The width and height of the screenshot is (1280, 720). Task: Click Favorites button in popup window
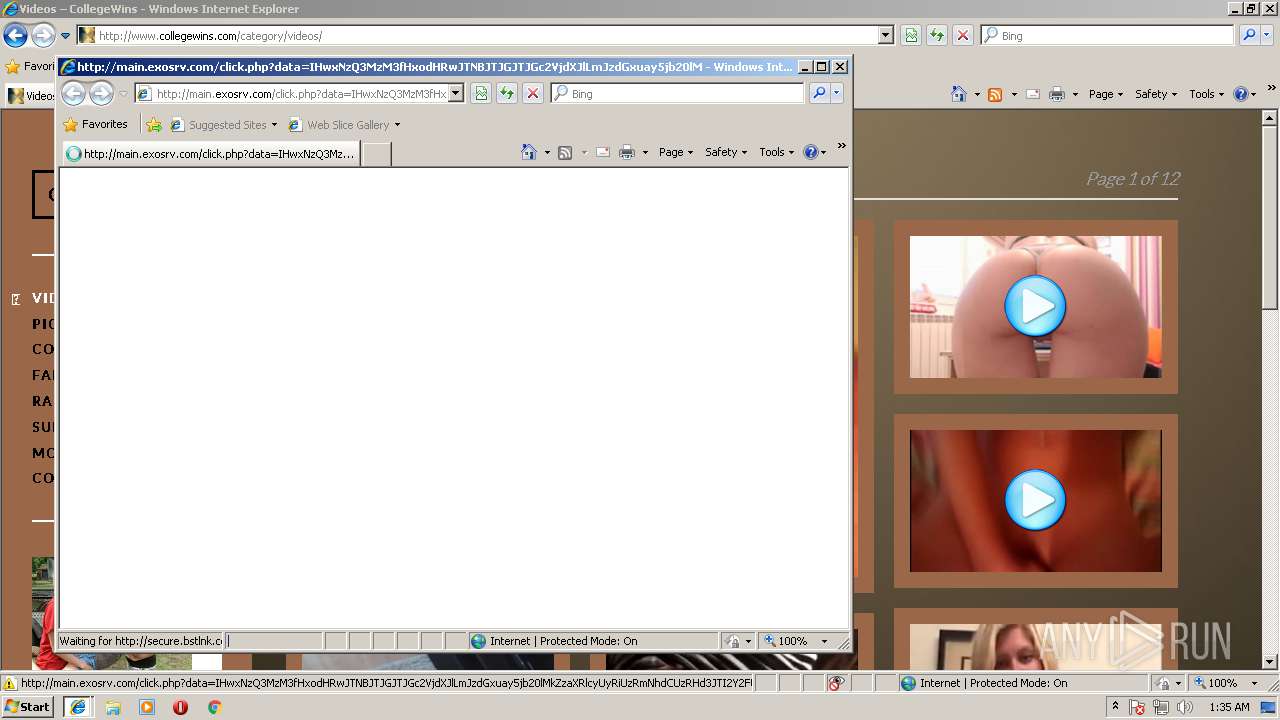[x=95, y=125]
